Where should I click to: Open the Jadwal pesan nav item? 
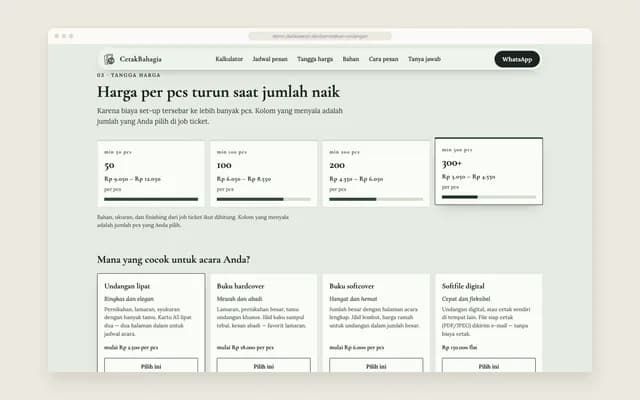pyautogui.click(x=270, y=59)
